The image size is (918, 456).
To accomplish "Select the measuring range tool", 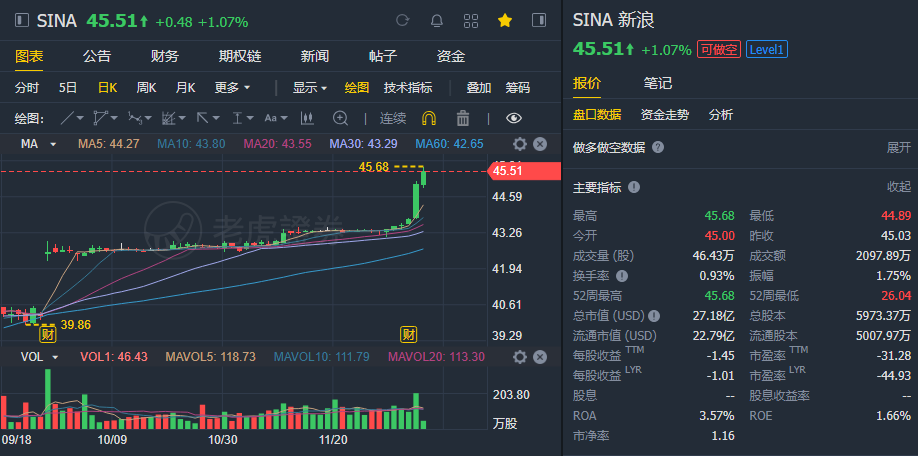I will coord(237,118).
